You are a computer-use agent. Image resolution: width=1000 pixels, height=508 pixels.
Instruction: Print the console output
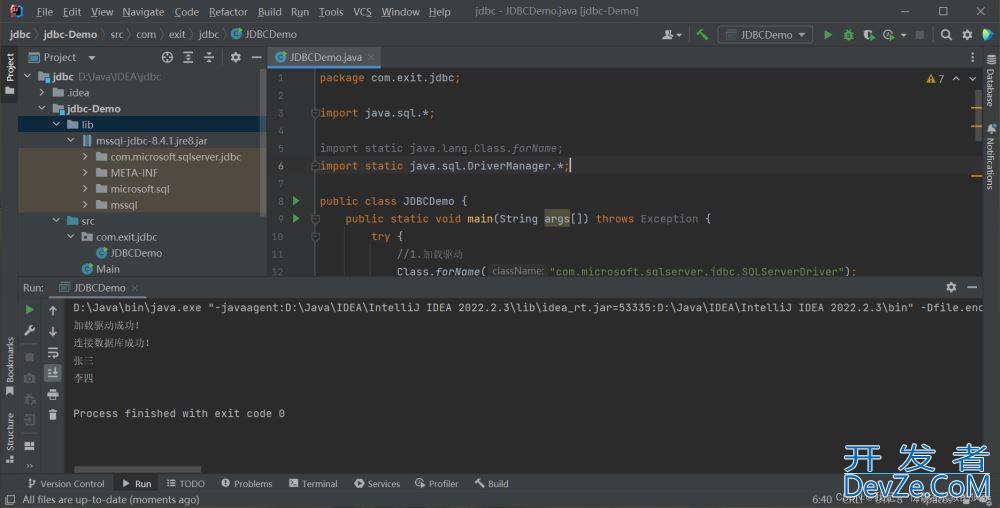coord(53,395)
